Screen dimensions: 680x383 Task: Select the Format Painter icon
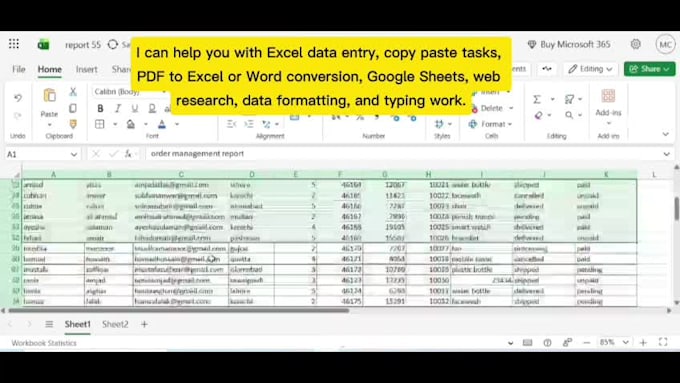tap(73, 124)
